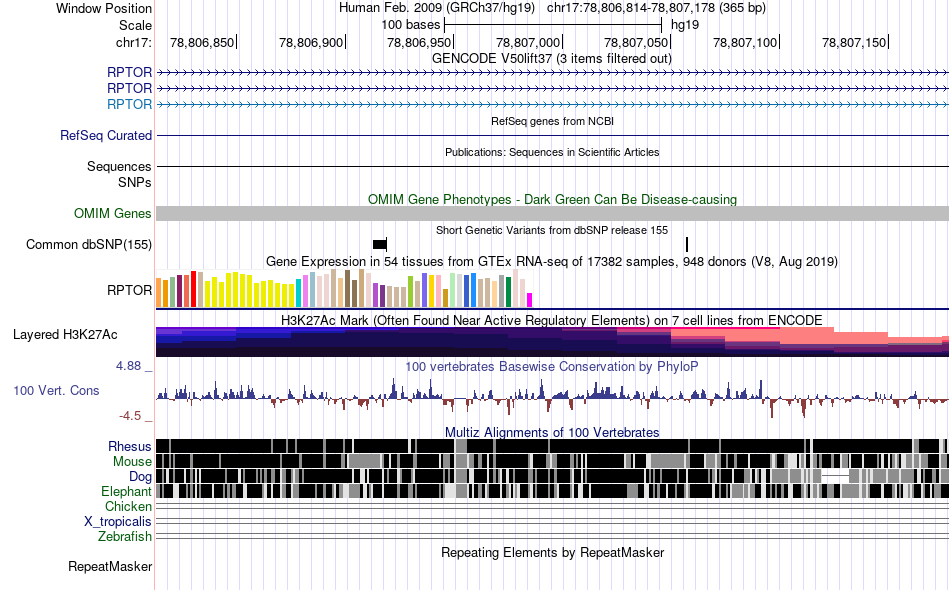Open Multiz Alignments of 100 Vertebrates title
This screenshot has width=950, height=590.
click(552, 433)
